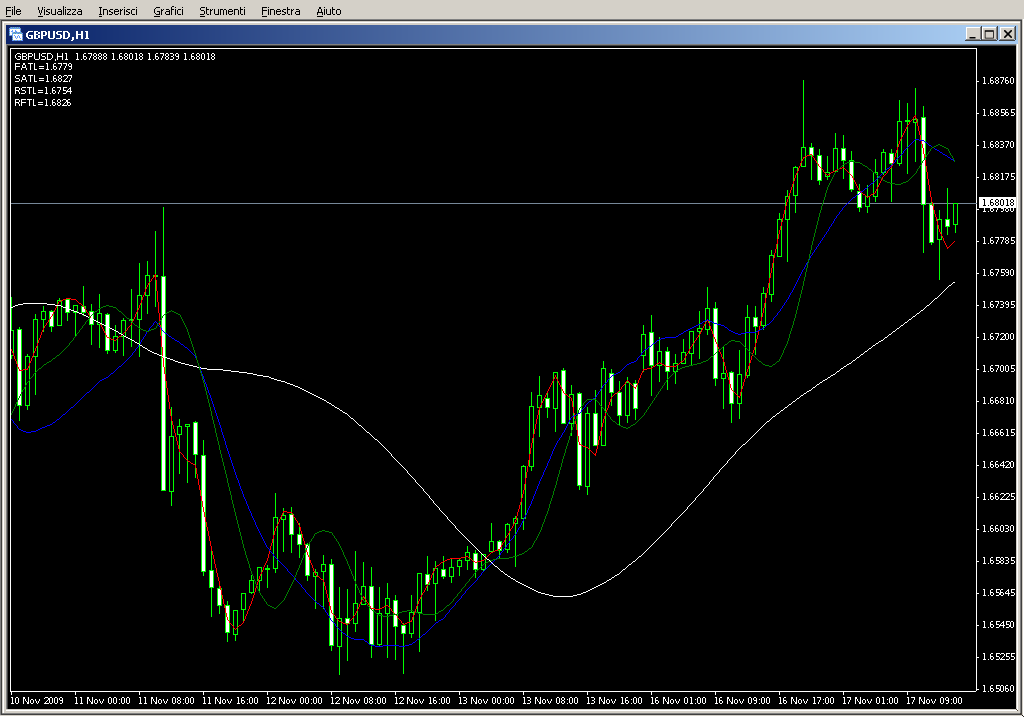Click the 12 Nov 16:00 time label

[422, 700]
